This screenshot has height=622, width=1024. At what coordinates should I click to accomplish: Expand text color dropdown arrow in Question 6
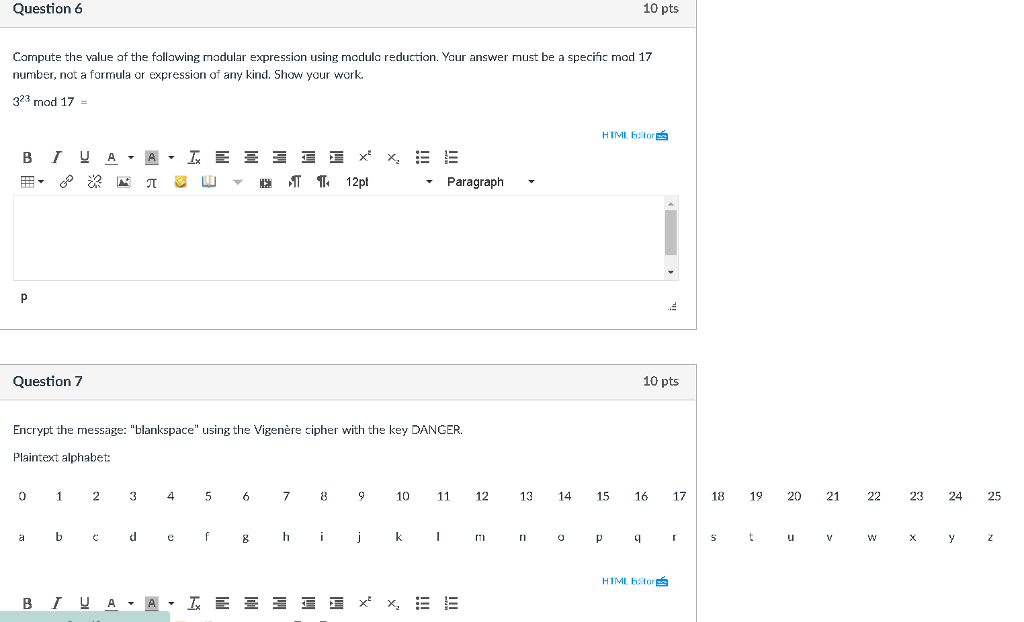tap(131, 157)
